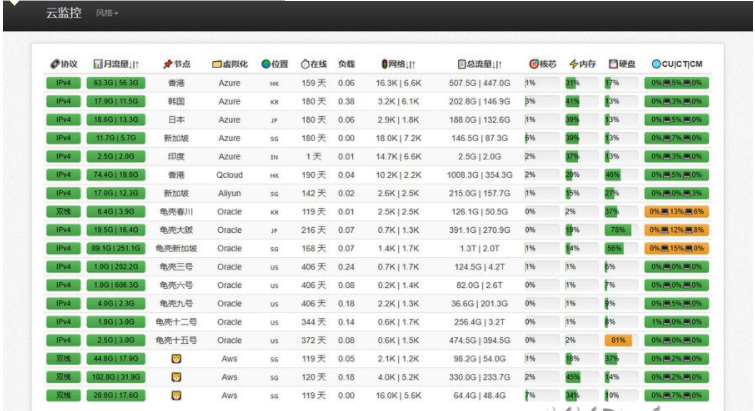Open the 风格 style dropdown
The image size is (755, 411).
click(107, 13)
